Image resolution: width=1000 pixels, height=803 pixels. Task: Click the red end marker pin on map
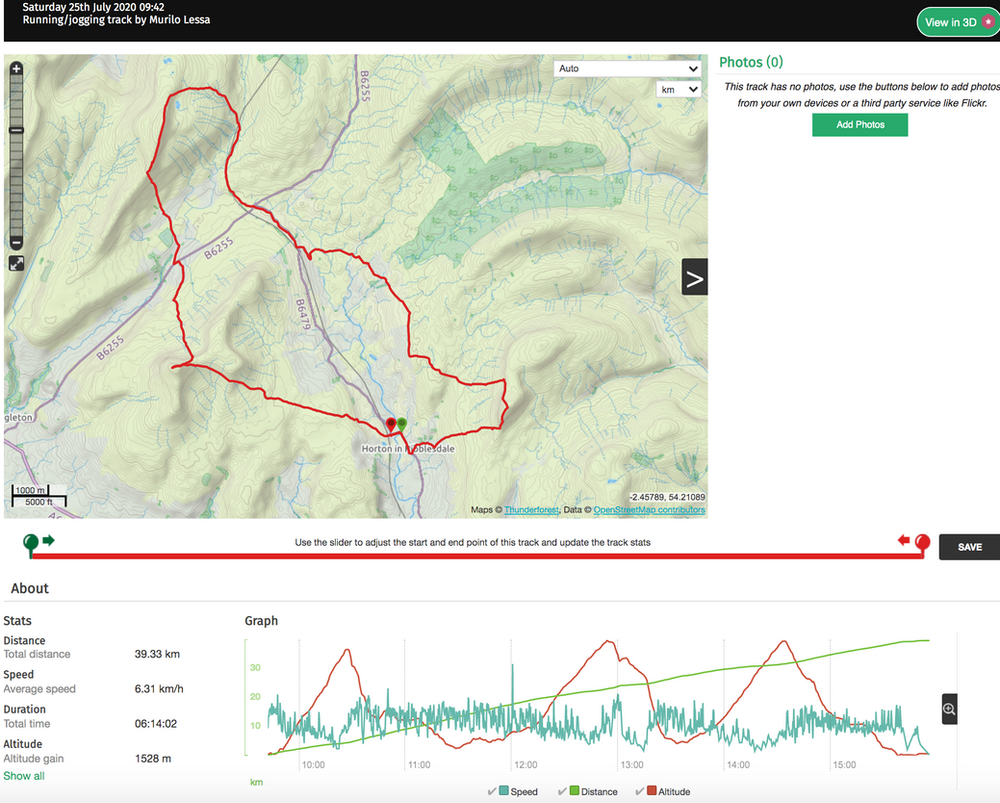391,424
